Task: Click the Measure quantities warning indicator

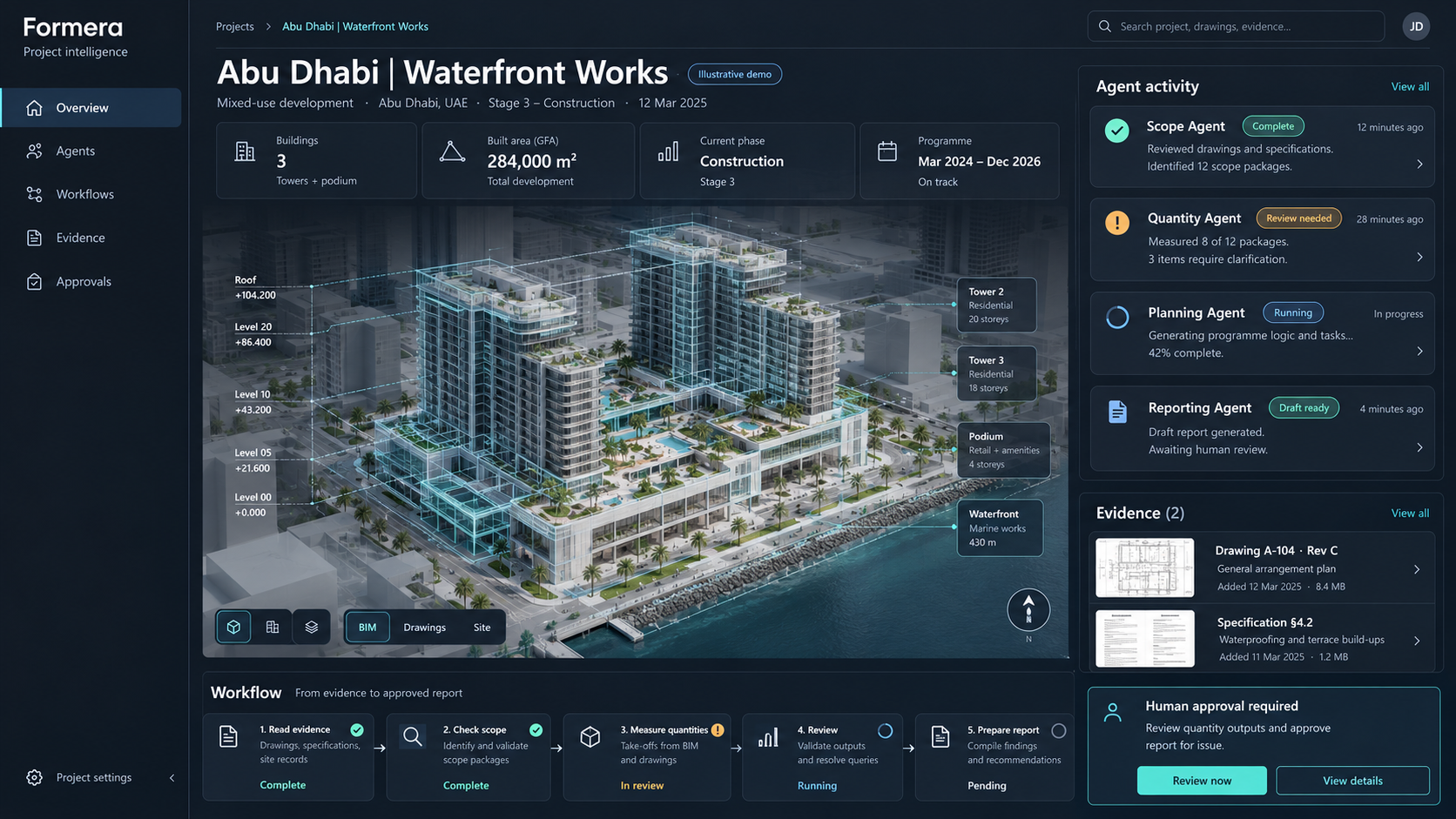Action: point(718,729)
